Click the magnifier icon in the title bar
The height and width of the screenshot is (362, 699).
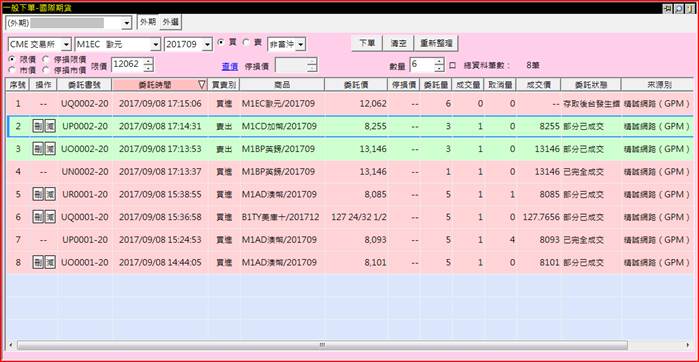tap(678, 8)
